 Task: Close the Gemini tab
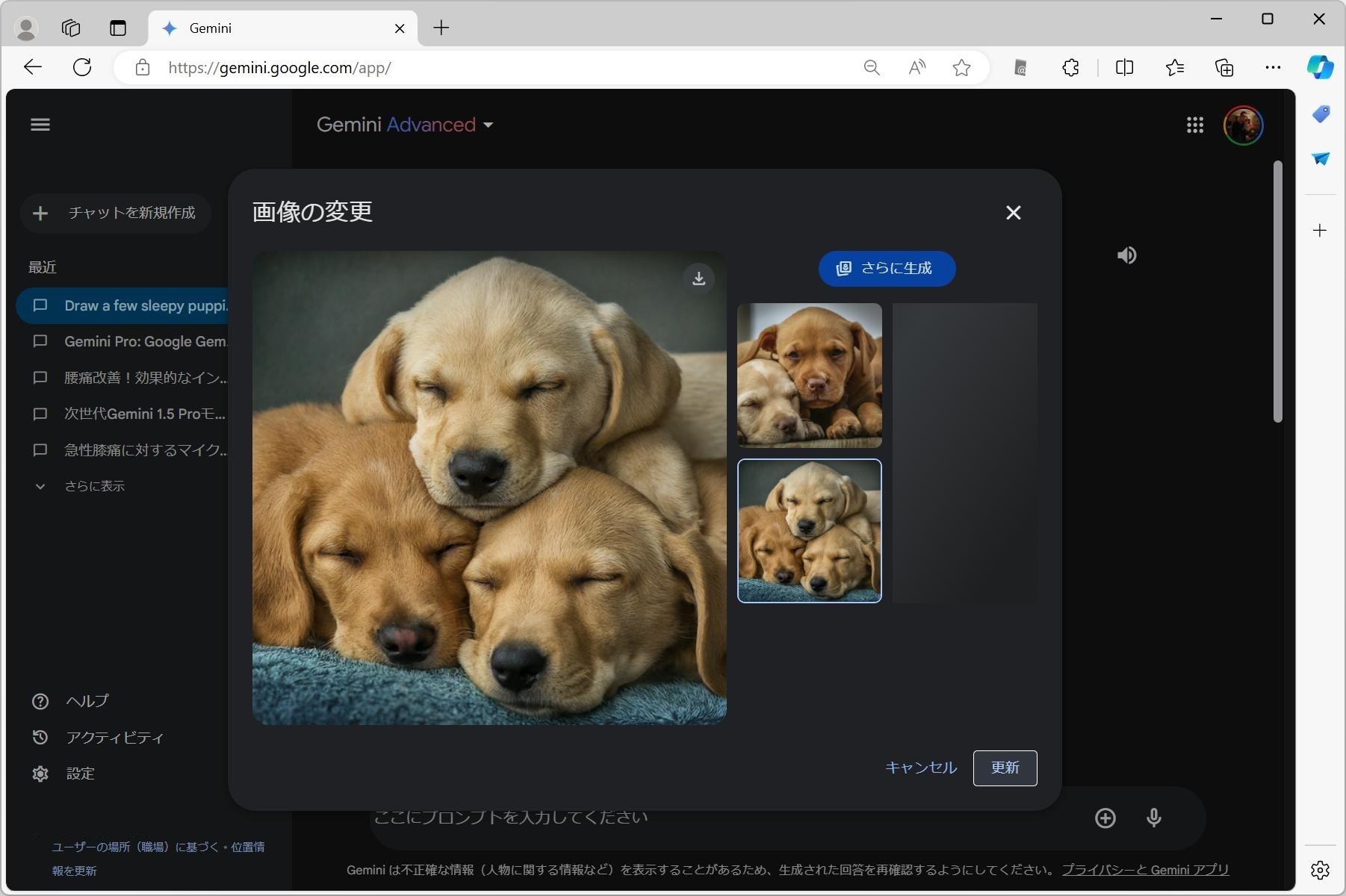[x=400, y=28]
